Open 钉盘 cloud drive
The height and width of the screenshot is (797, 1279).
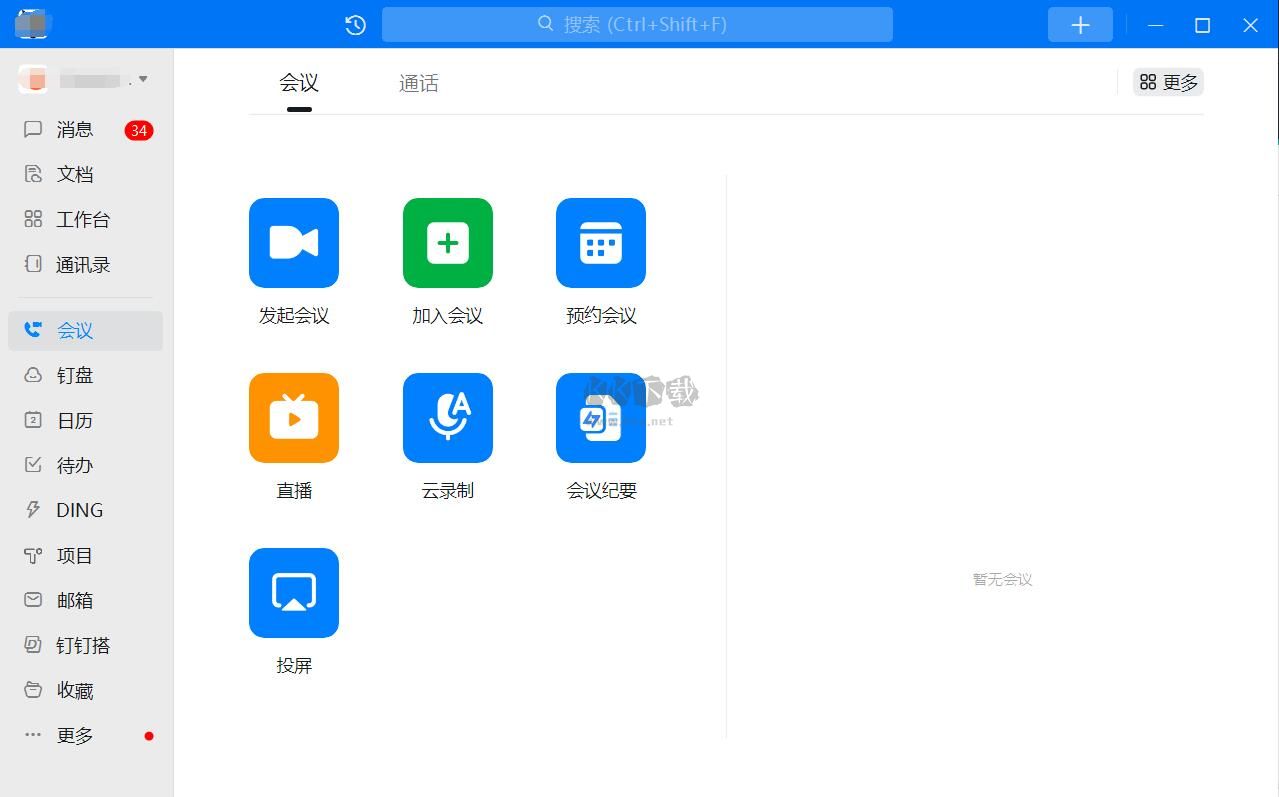click(x=74, y=375)
